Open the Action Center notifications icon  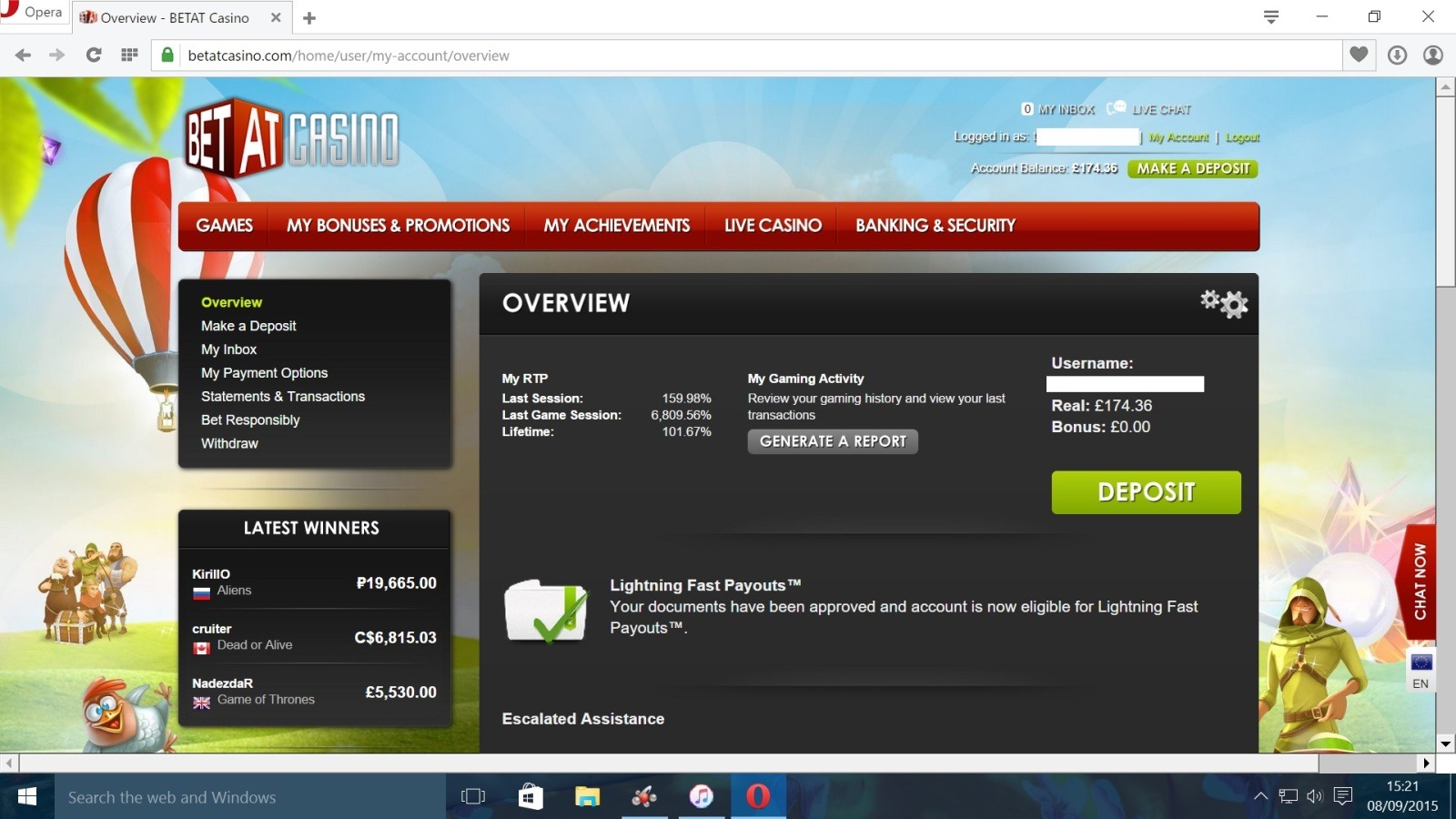point(1342,797)
